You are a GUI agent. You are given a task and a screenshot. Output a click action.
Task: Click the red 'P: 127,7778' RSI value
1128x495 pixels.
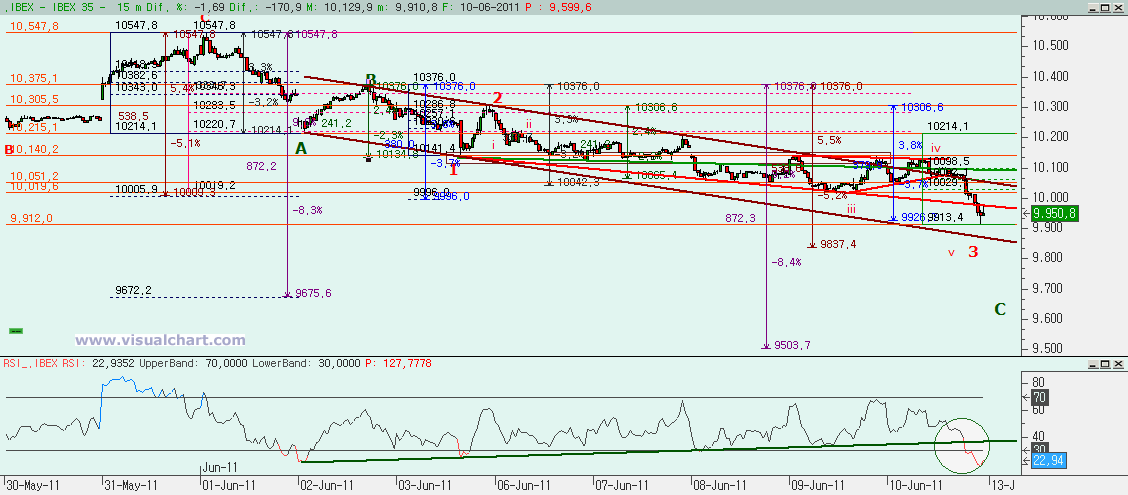click(399, 364)
